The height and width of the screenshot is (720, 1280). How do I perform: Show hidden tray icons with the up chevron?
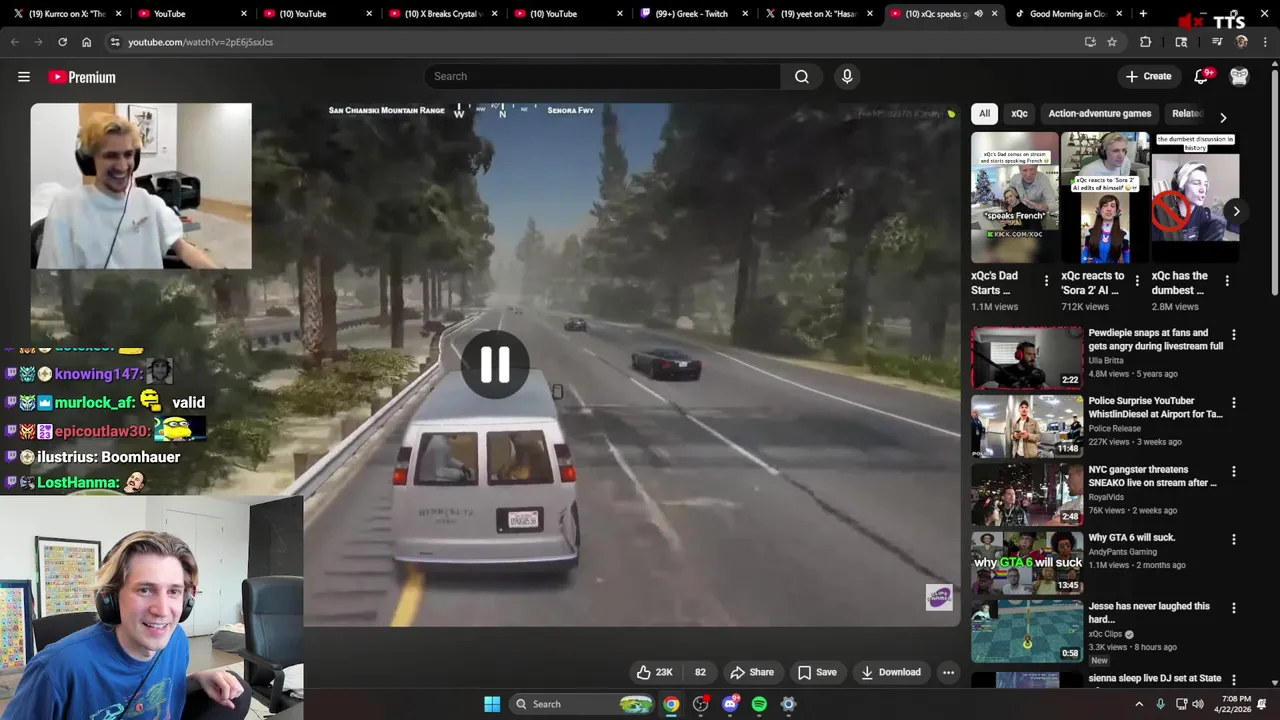click(x=1138, y=704)
